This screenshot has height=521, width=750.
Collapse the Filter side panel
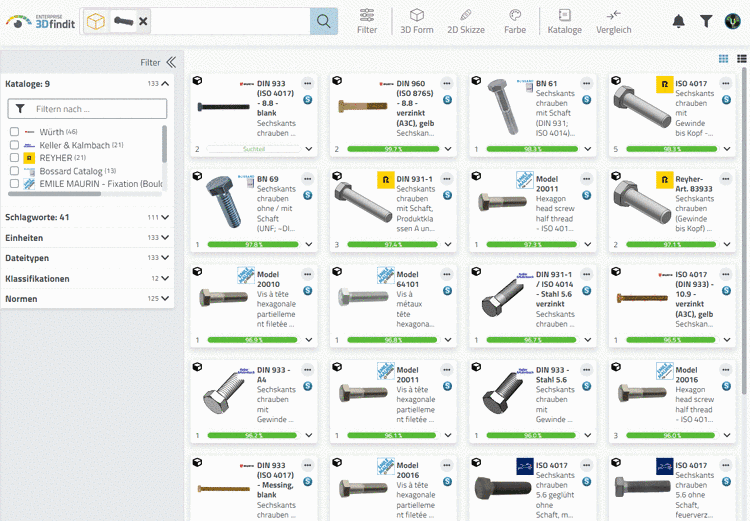(x=171, y=62)
